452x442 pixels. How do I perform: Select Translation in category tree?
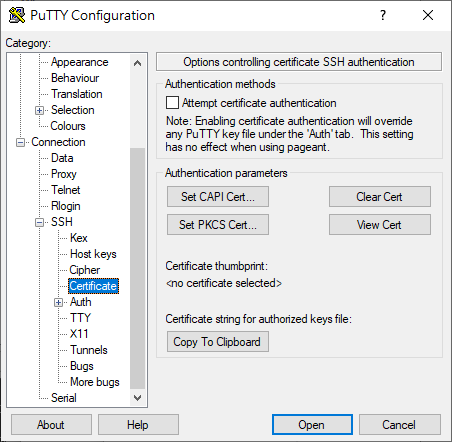[x=77, y=94]
